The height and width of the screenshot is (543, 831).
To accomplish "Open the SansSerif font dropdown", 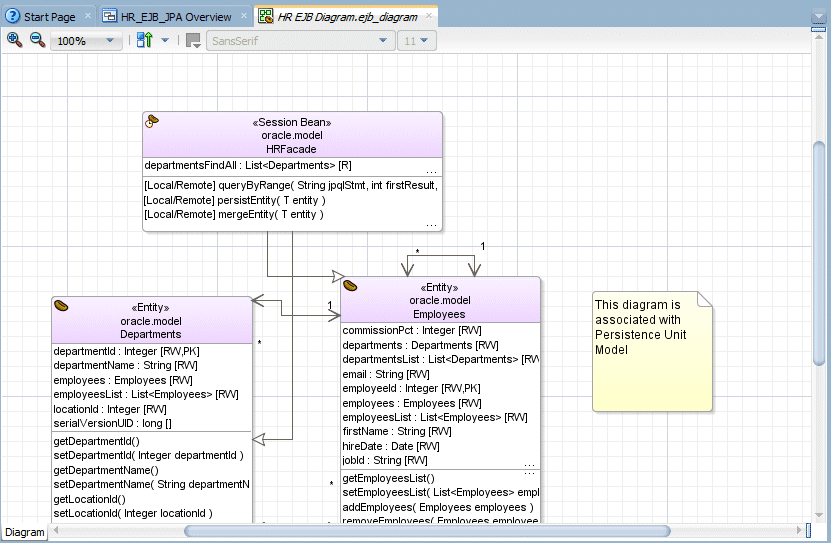I will coord(300,41).
